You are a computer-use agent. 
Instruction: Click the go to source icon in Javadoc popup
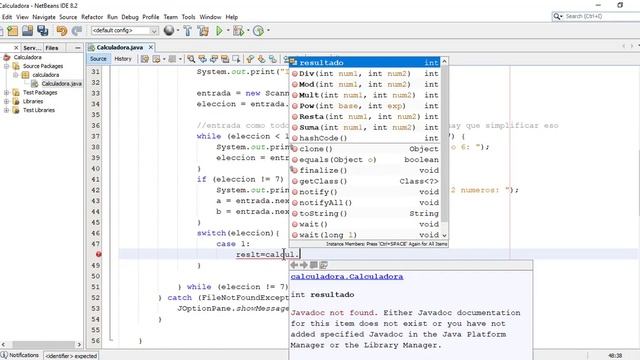(x=324, y=265)
